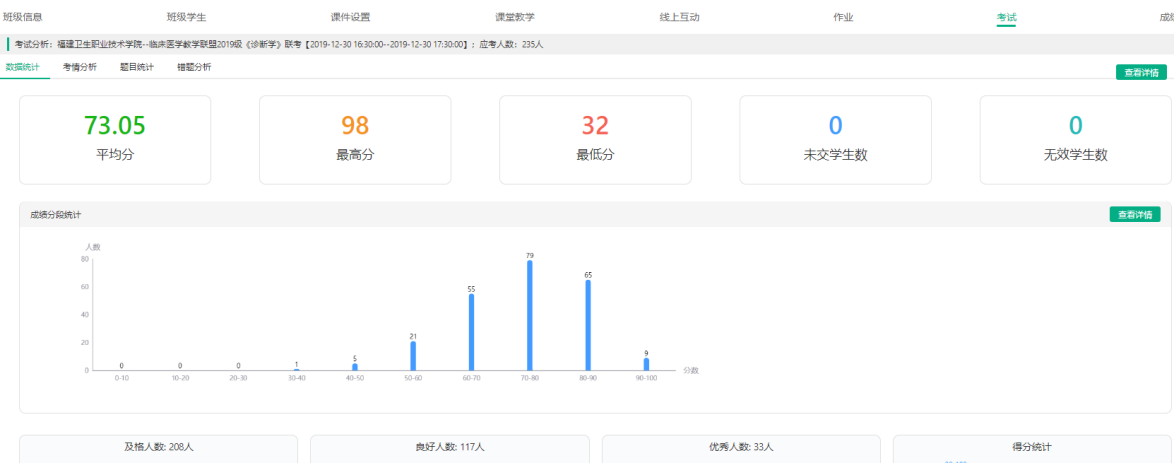1174x463 pixels.
Task: Click the 最低分 32 card
Action: (x=595, y=140)
